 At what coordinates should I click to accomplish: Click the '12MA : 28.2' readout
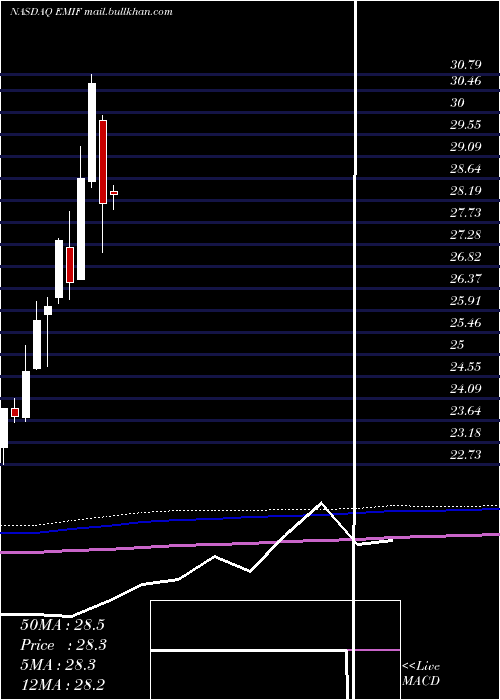62,685
